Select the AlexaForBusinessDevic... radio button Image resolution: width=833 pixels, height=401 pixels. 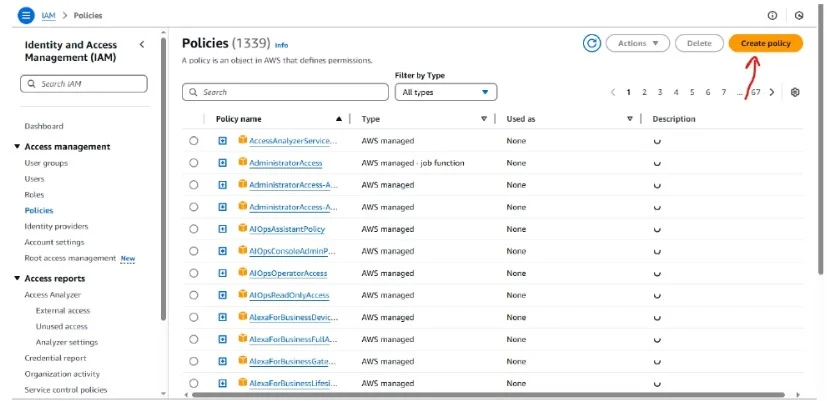193,317
